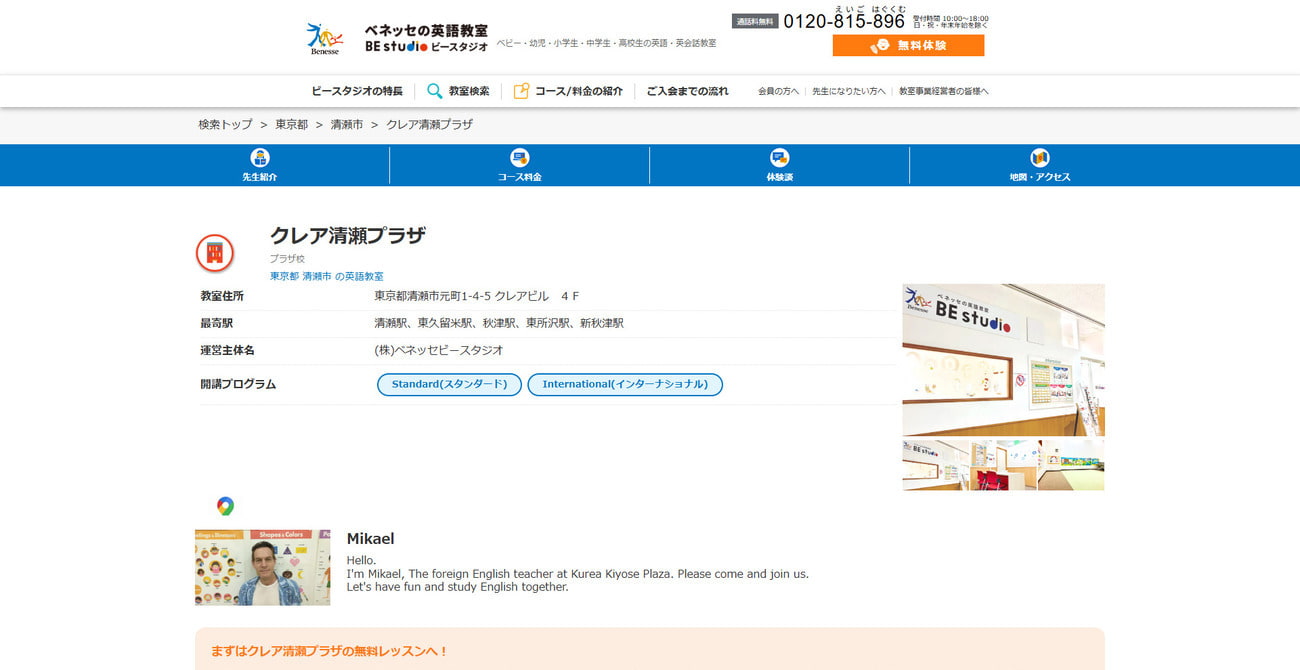Viewport: 1300px width, 670px height.
Task: View the main BE studio classroom photo
Action: 1003,360
